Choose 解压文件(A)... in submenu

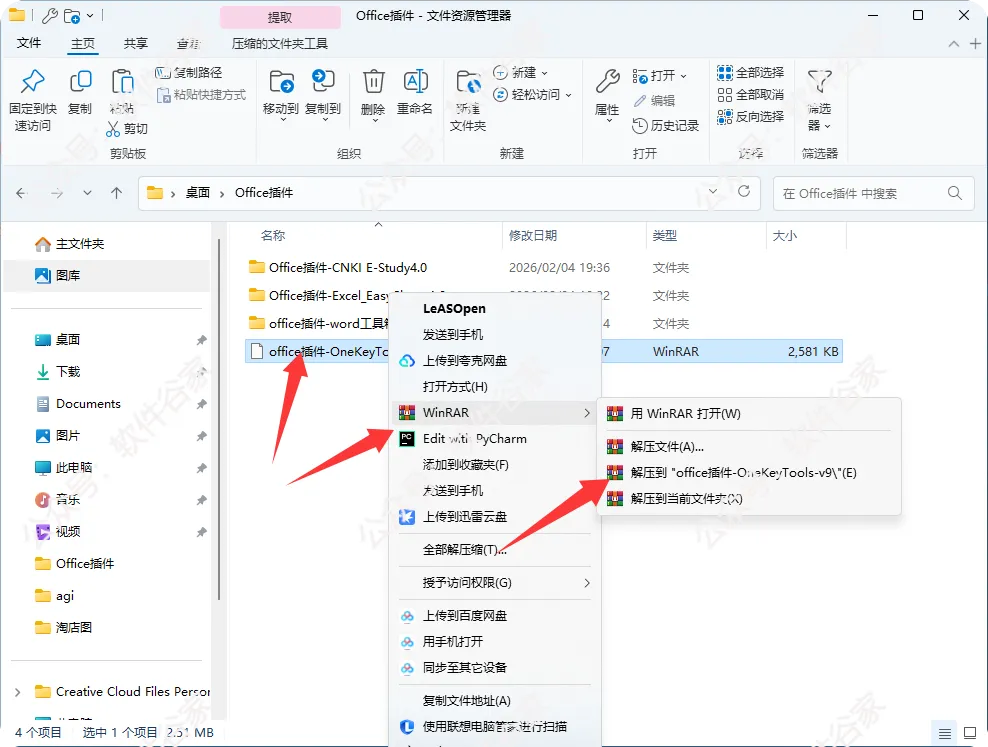tap(749, 447)
